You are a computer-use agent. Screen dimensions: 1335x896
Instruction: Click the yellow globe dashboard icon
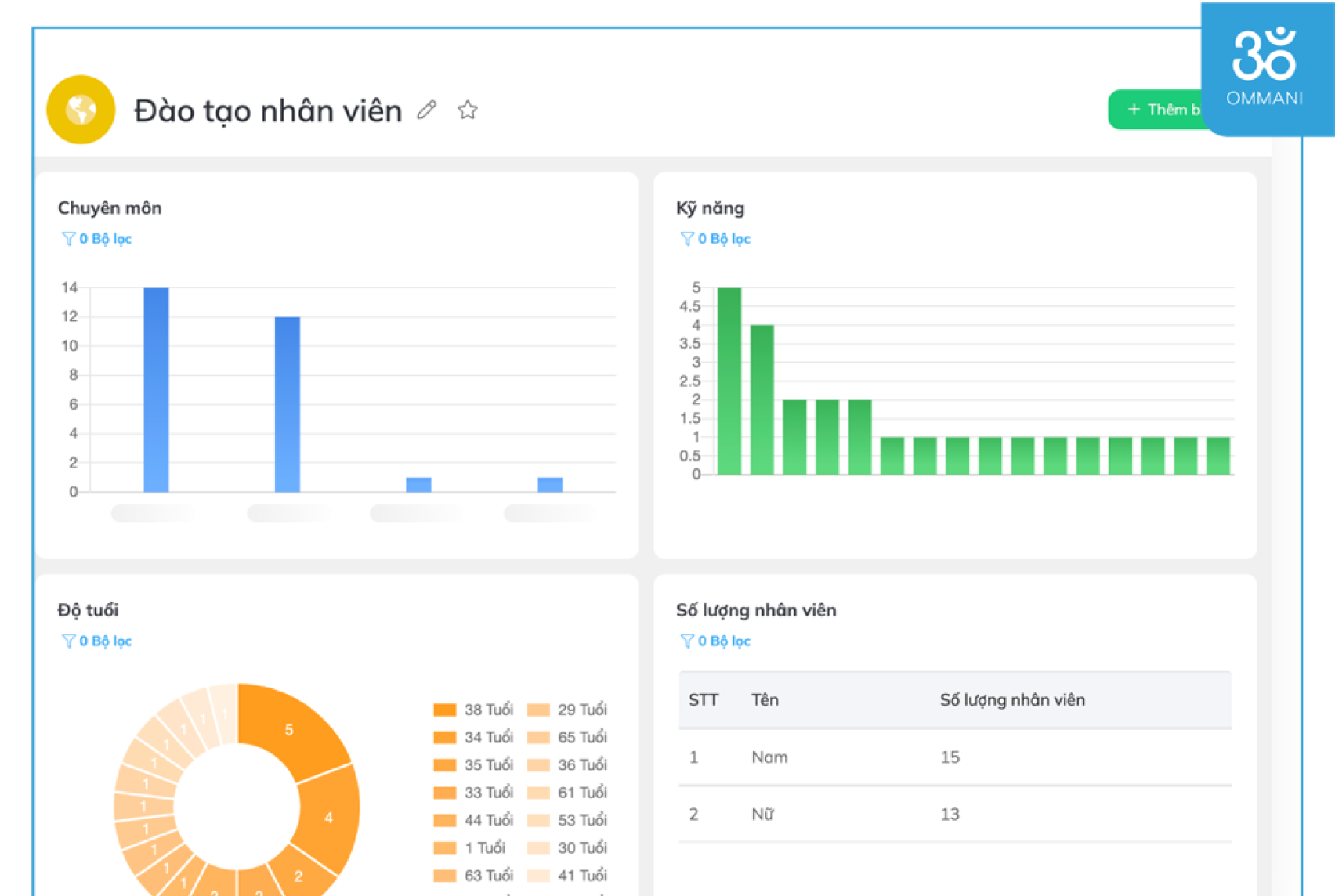click(81, 110)
